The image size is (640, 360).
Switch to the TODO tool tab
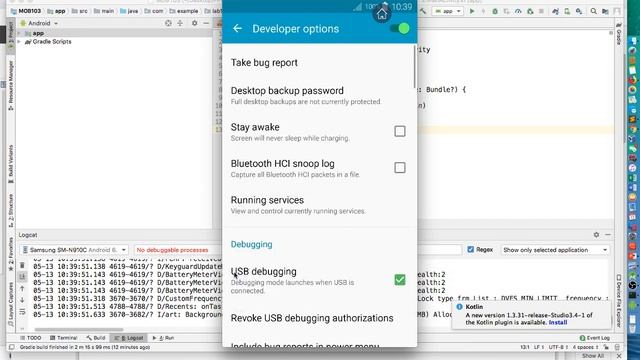coord(31,338)
